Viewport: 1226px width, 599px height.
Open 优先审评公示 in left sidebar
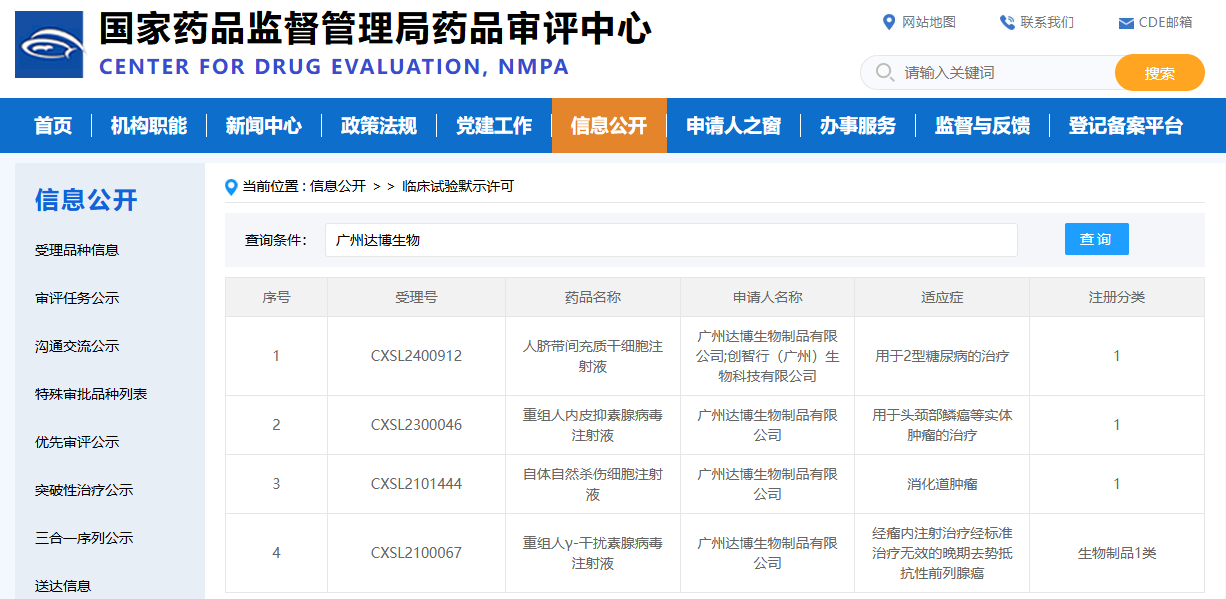[x=77, y=442]
